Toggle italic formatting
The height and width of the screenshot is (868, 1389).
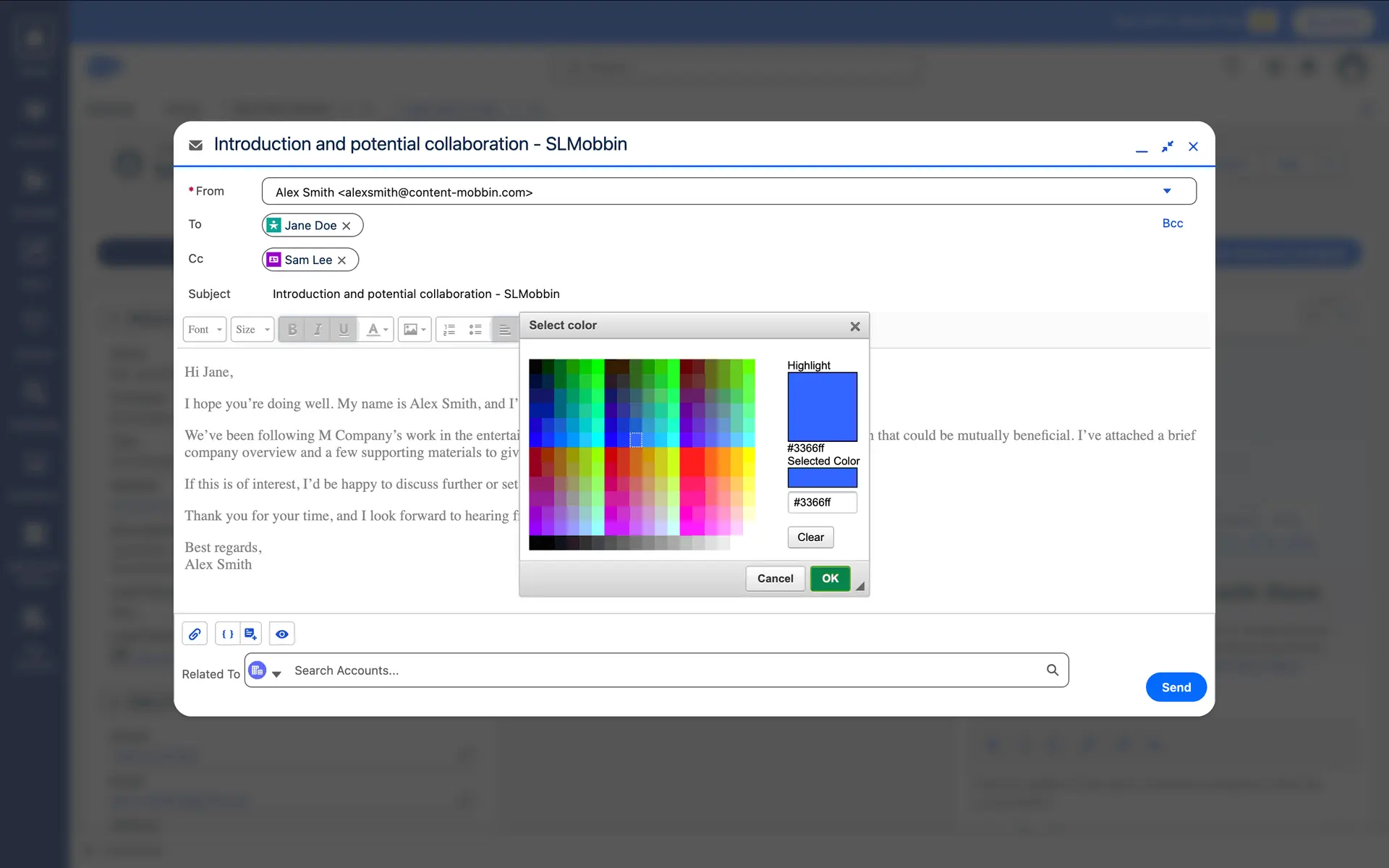(x=318, y=330)
